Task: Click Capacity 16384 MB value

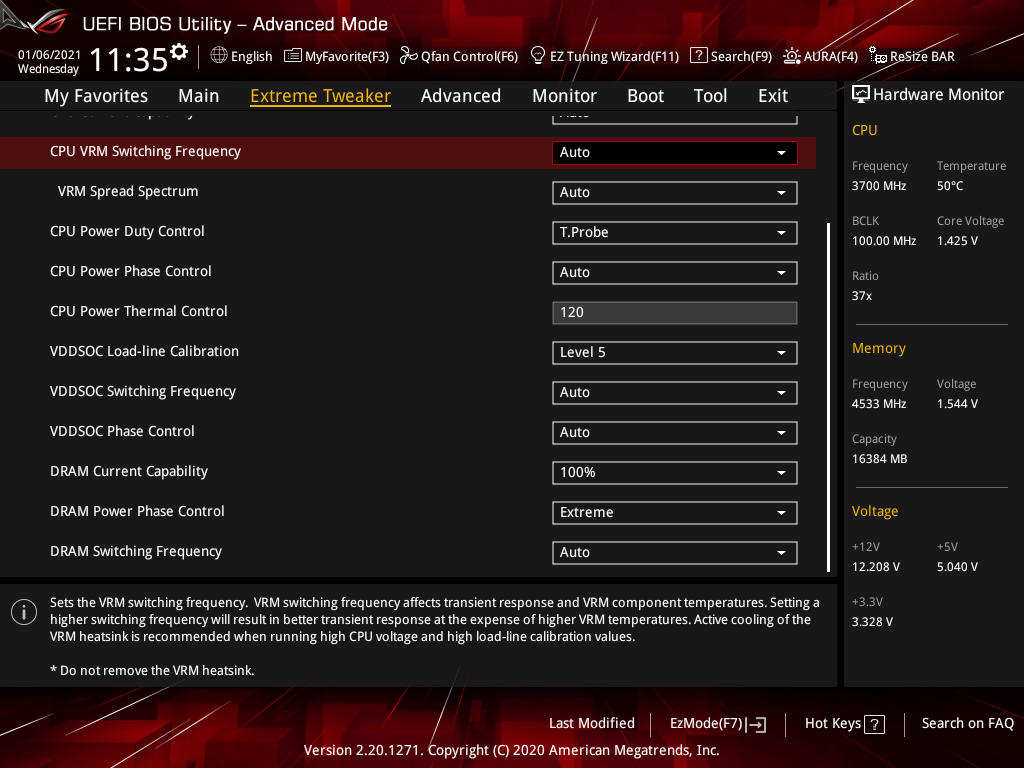Action: 879,459
